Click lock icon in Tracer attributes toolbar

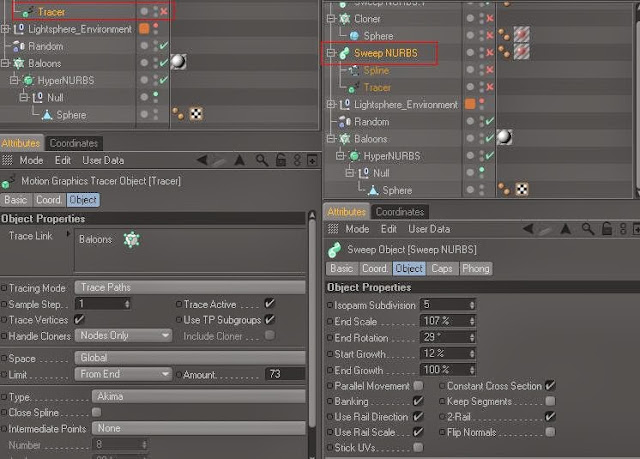281,160
